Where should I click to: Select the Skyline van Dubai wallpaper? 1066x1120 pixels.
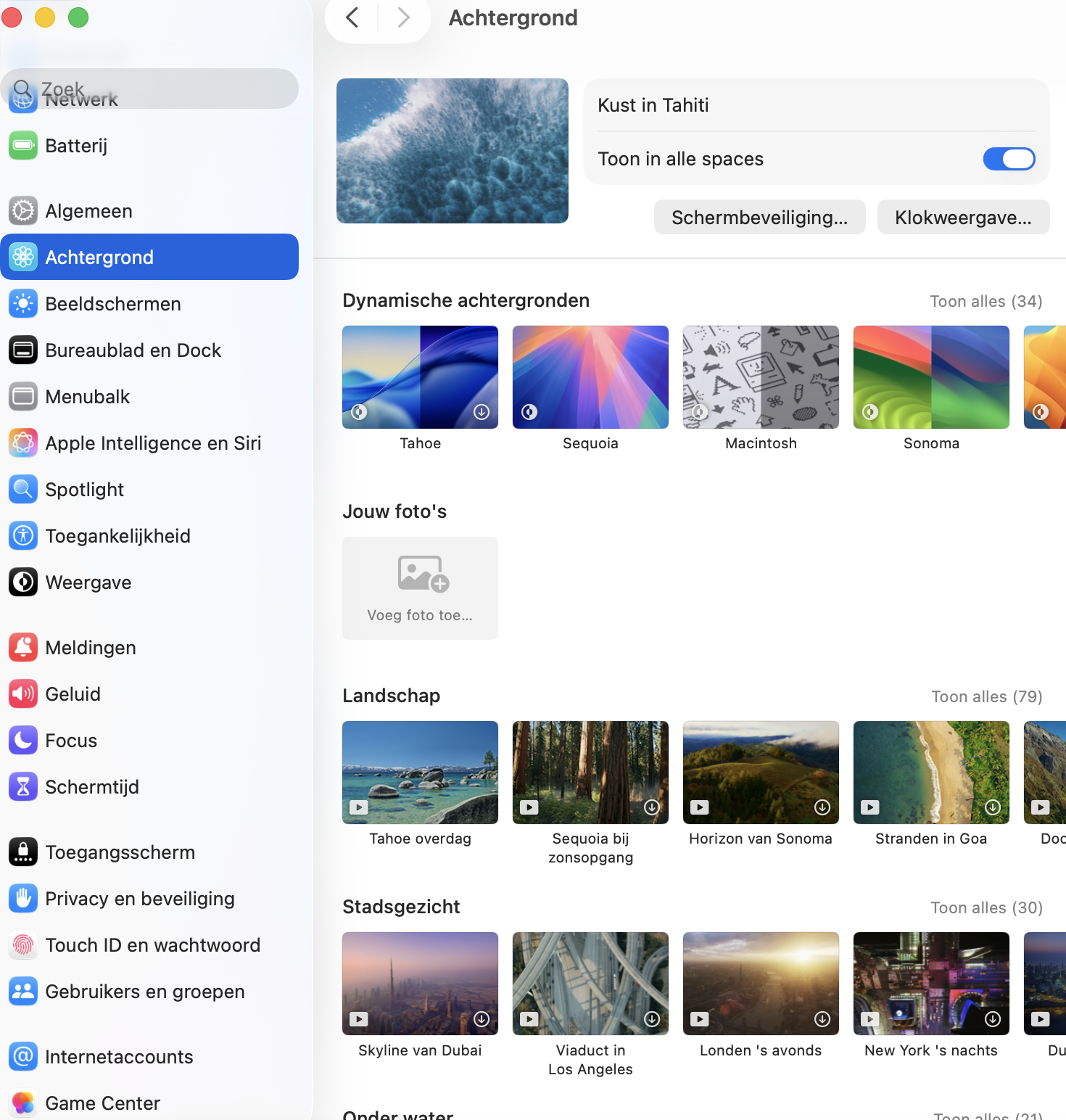tap(420, 984)
